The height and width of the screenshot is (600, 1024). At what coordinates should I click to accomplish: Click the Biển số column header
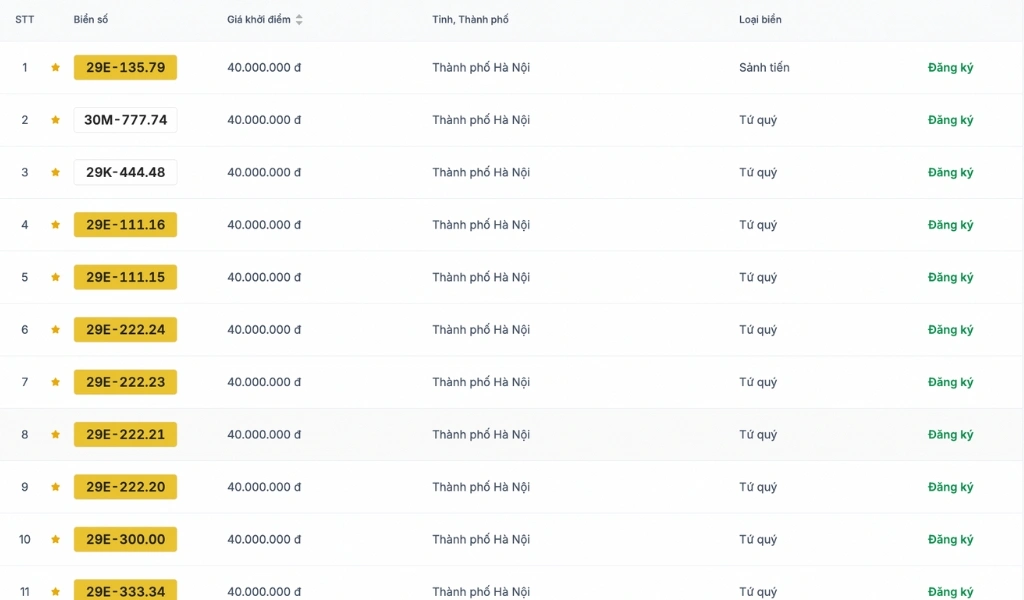pyautogui.click(x=91, y=20)
